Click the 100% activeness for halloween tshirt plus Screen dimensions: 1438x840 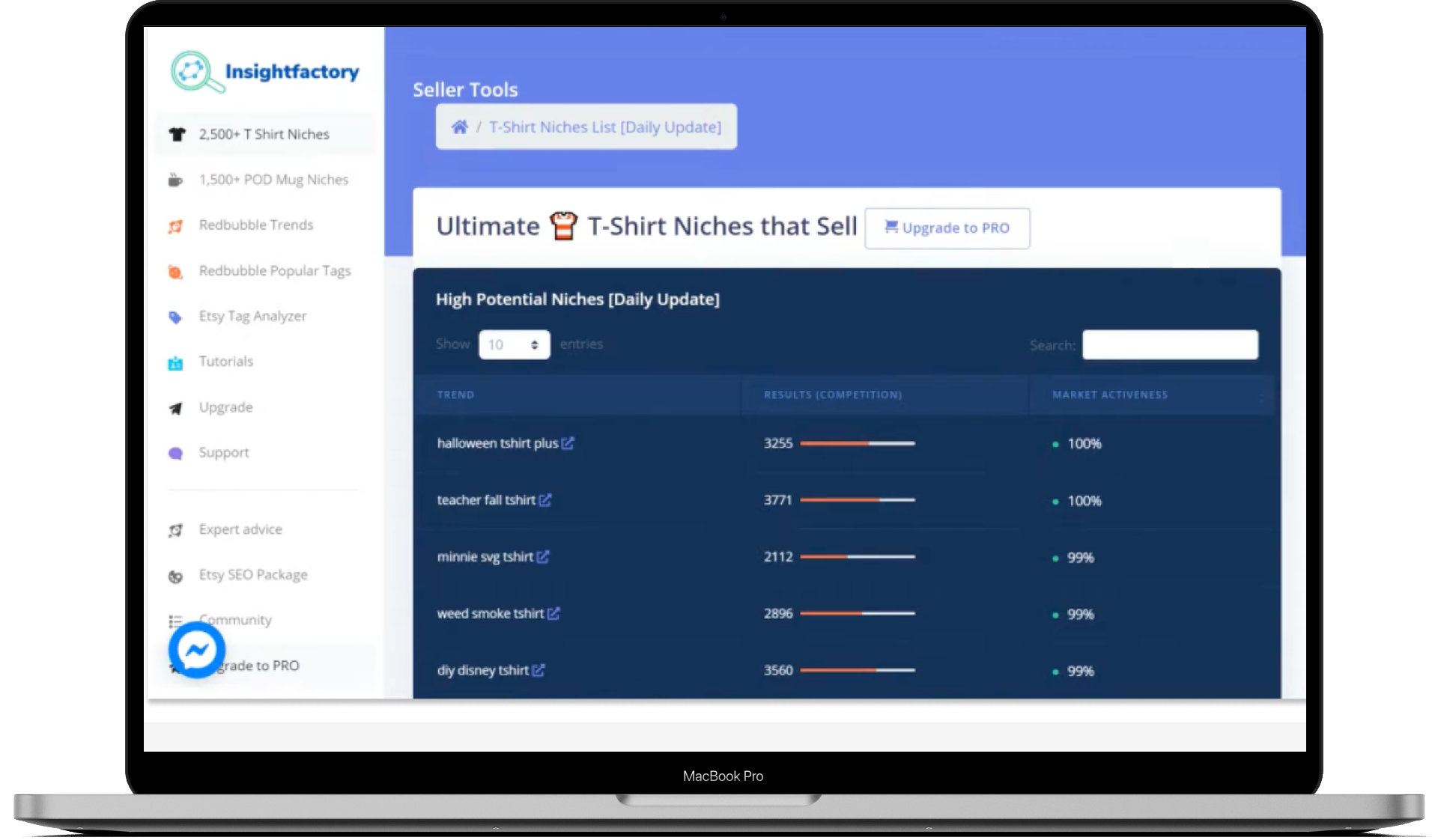[x=1084, y=444]
